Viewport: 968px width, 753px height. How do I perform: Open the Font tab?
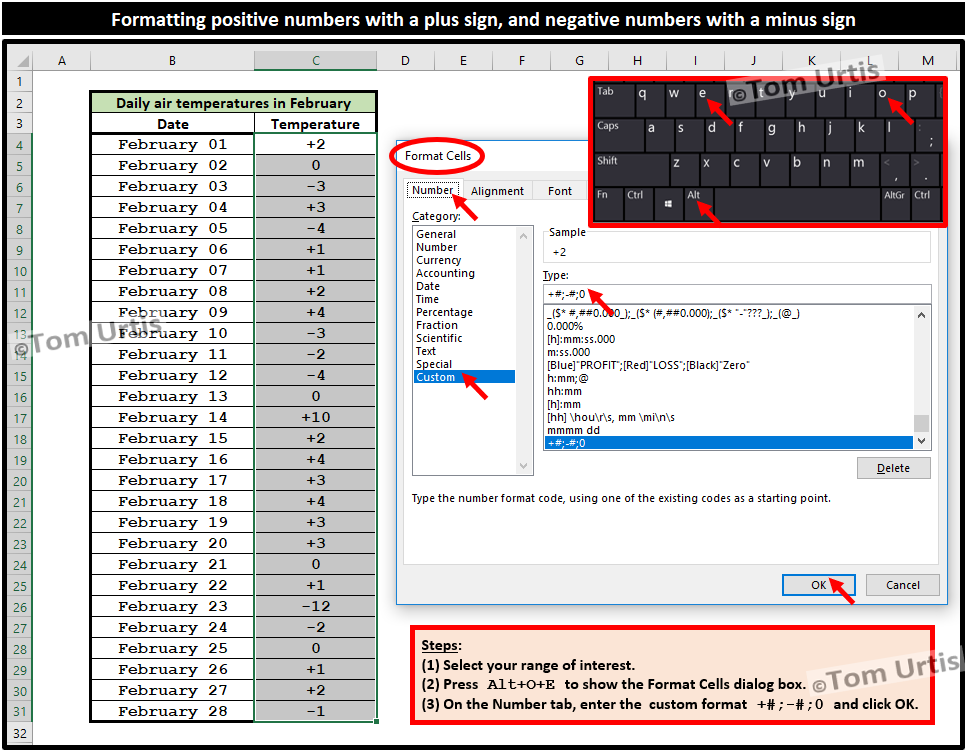[559, 191]
